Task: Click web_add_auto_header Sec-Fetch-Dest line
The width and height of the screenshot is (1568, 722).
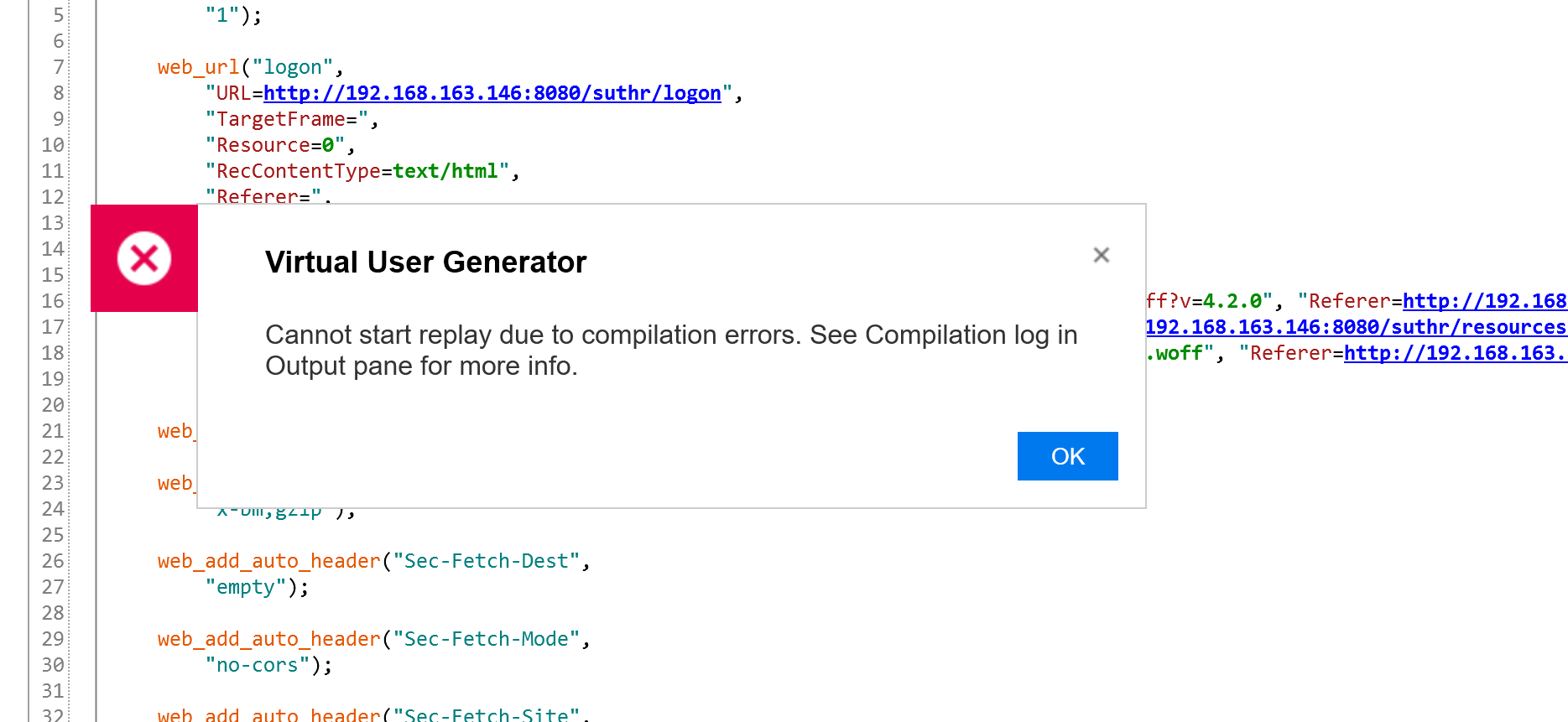Action: tap(373, 561)
